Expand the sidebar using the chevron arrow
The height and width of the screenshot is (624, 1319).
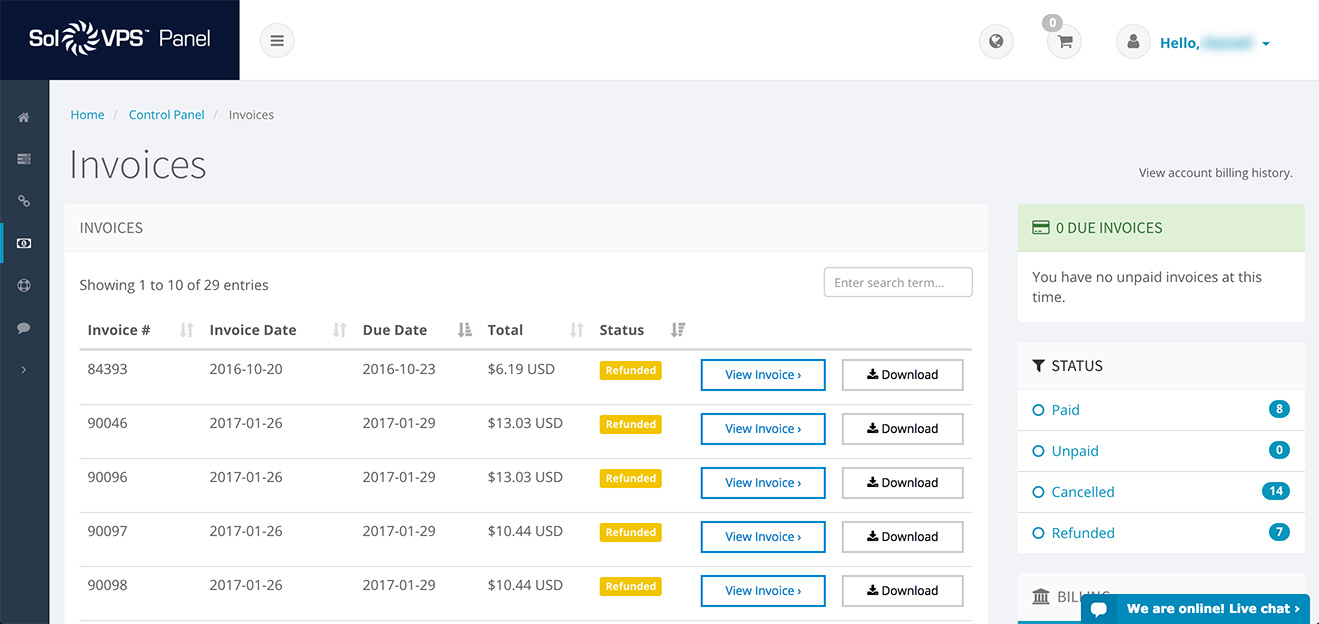click(24, 370)
